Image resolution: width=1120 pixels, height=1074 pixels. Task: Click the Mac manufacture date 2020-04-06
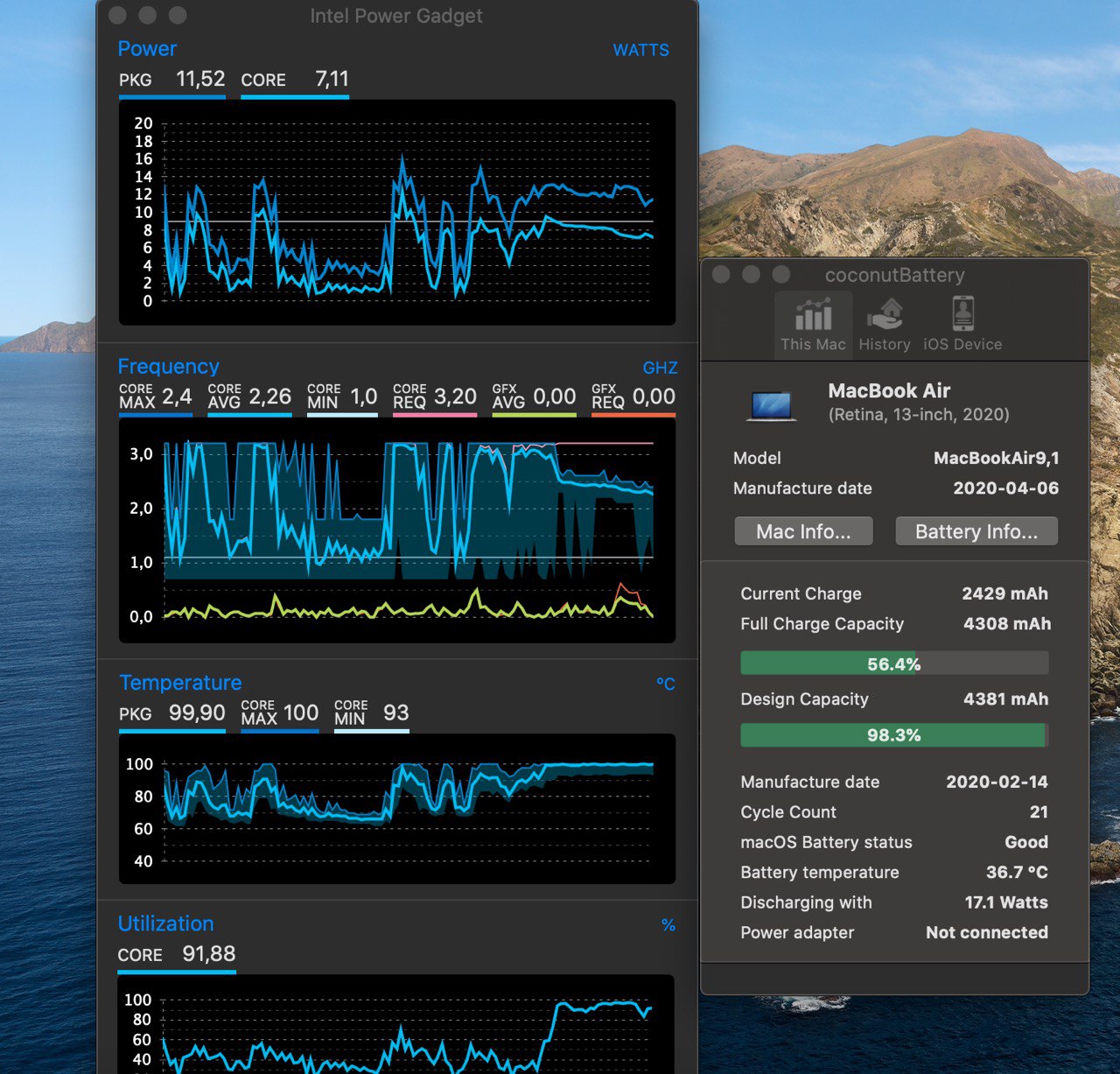[1005, 488]
